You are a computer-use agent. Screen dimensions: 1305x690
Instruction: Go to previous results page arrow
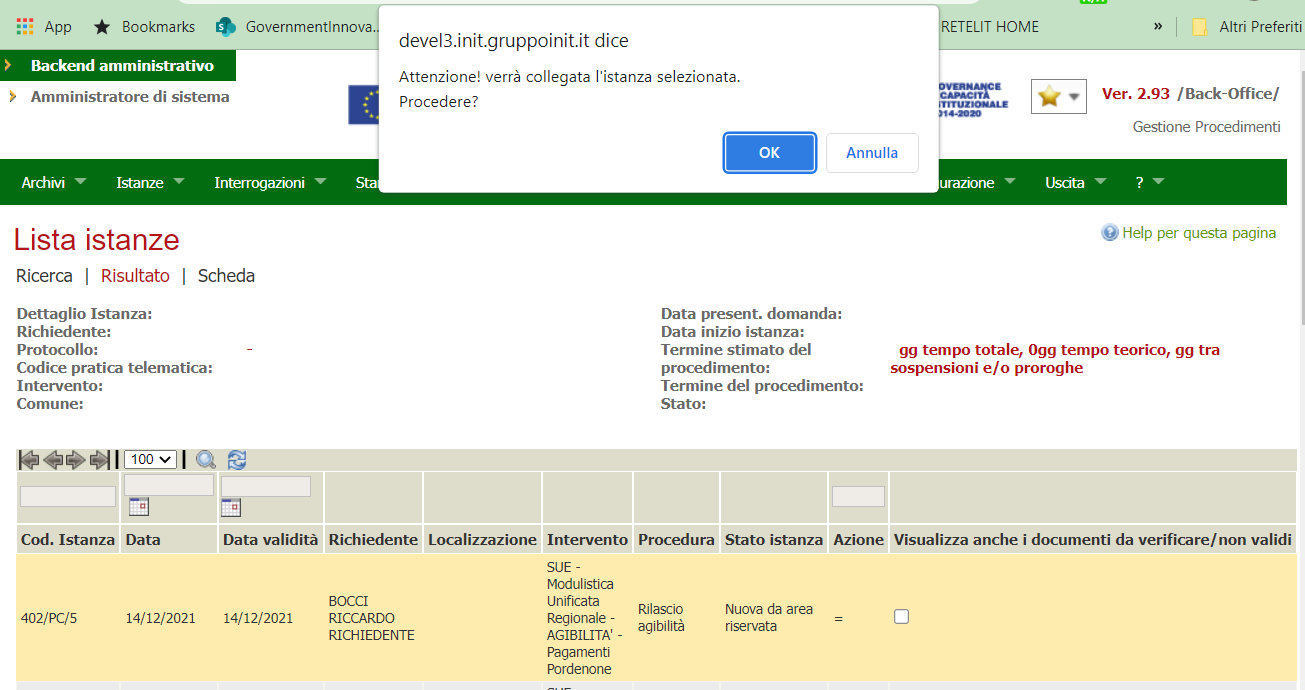pyautogui.click(x=53, y=460)
